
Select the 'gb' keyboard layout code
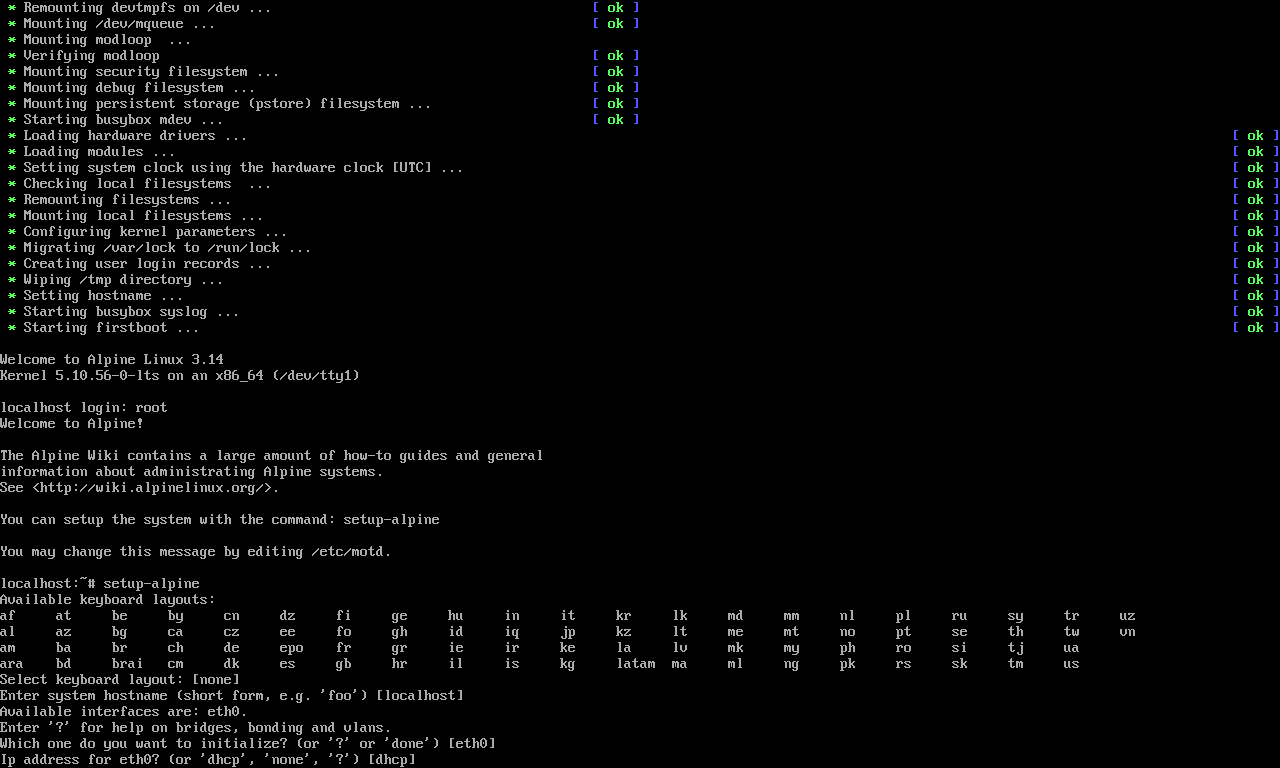[344, 663]
